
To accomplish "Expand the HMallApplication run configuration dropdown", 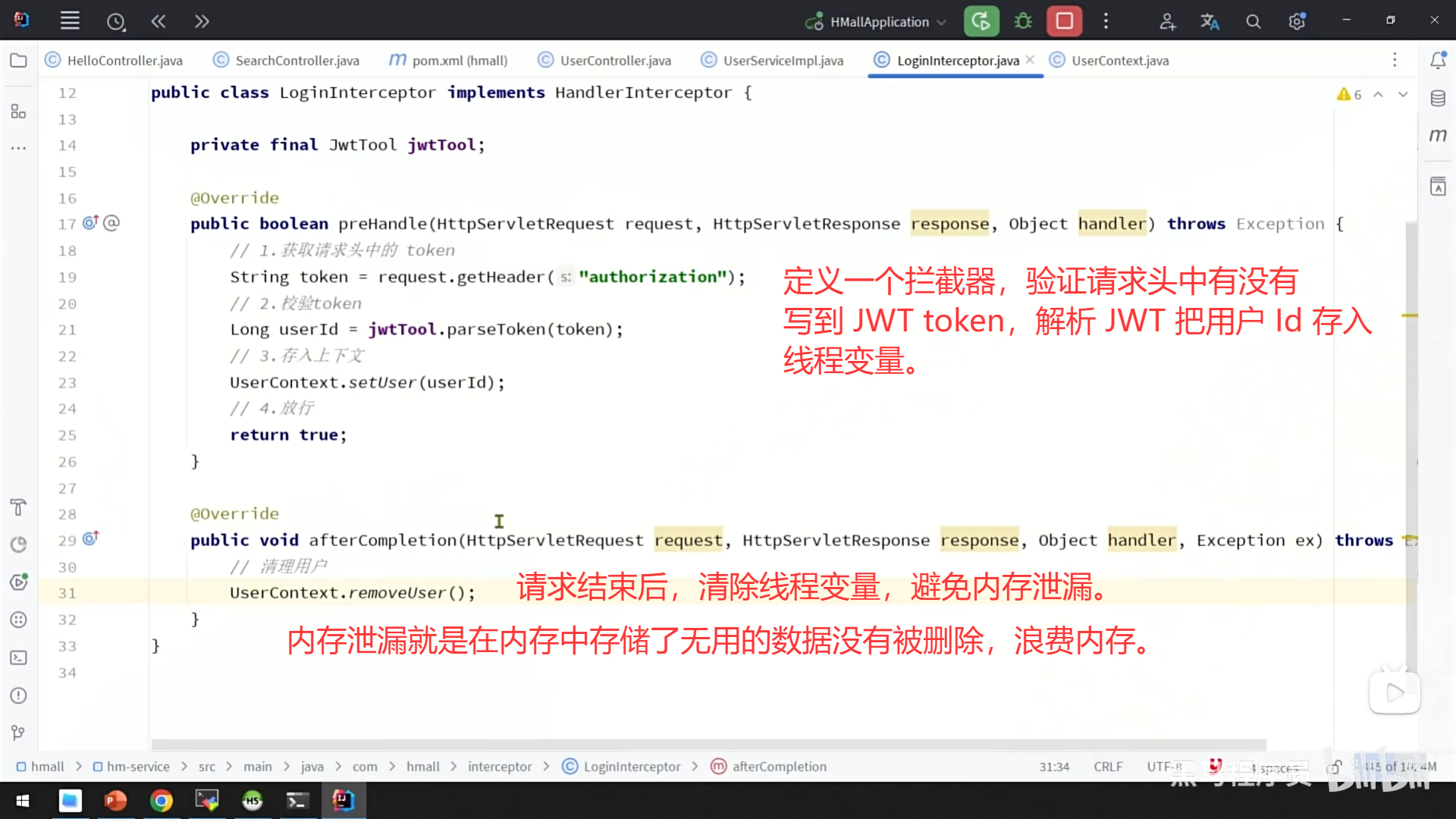I will coord(942,22).
